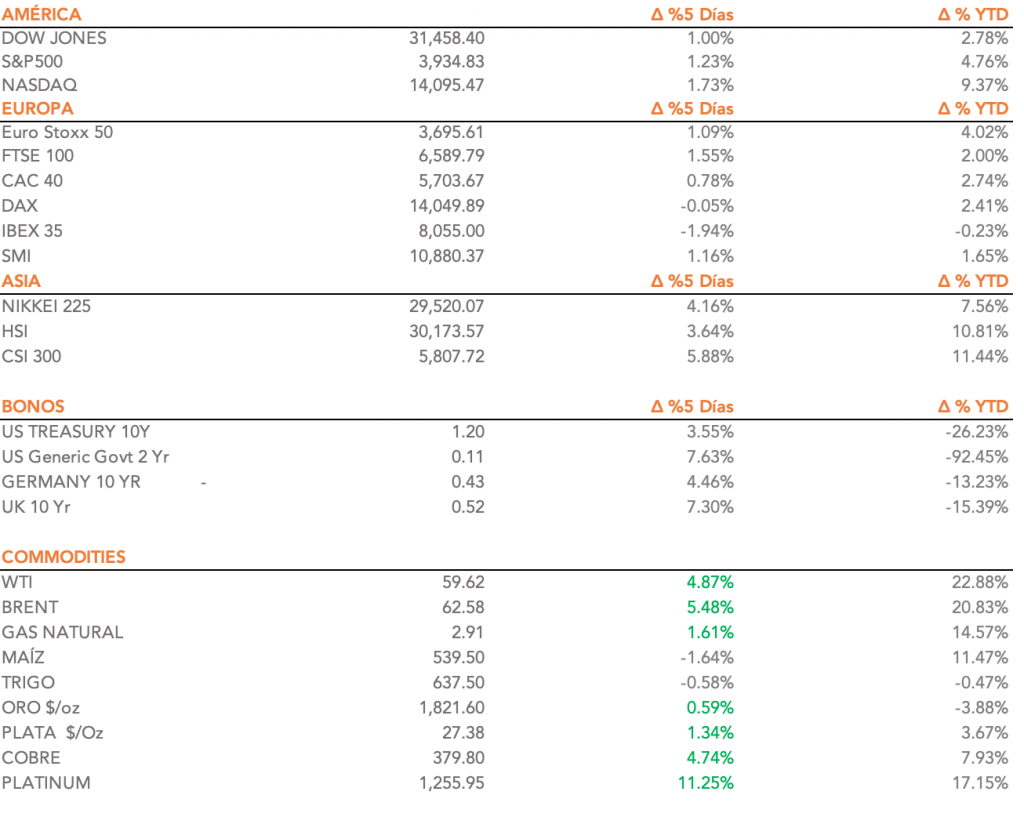This screenshot has width=1024, height=817.
Task: Select the DOW JONES row label
Action: point(54,38)
